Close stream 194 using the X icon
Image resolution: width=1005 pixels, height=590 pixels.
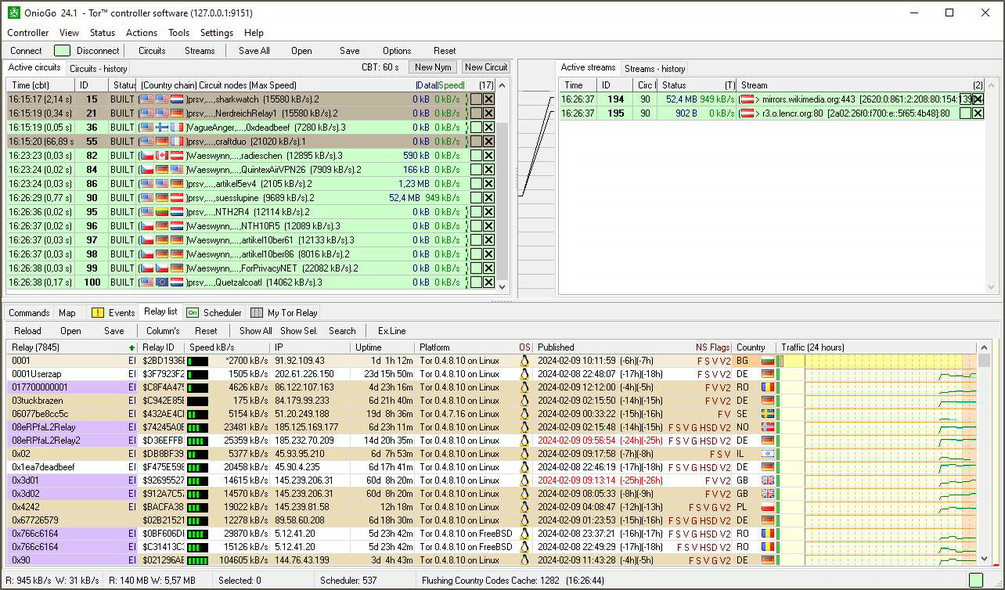977,99
